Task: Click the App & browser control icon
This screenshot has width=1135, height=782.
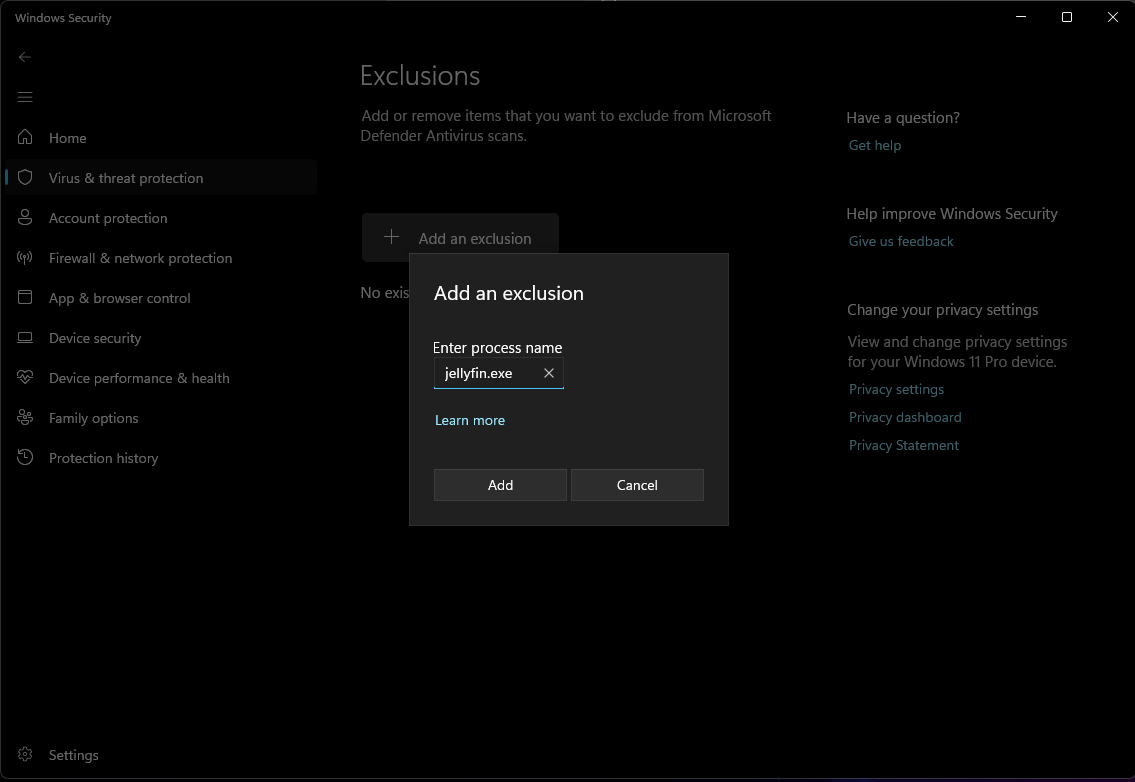Action: (x=26, y=298)
